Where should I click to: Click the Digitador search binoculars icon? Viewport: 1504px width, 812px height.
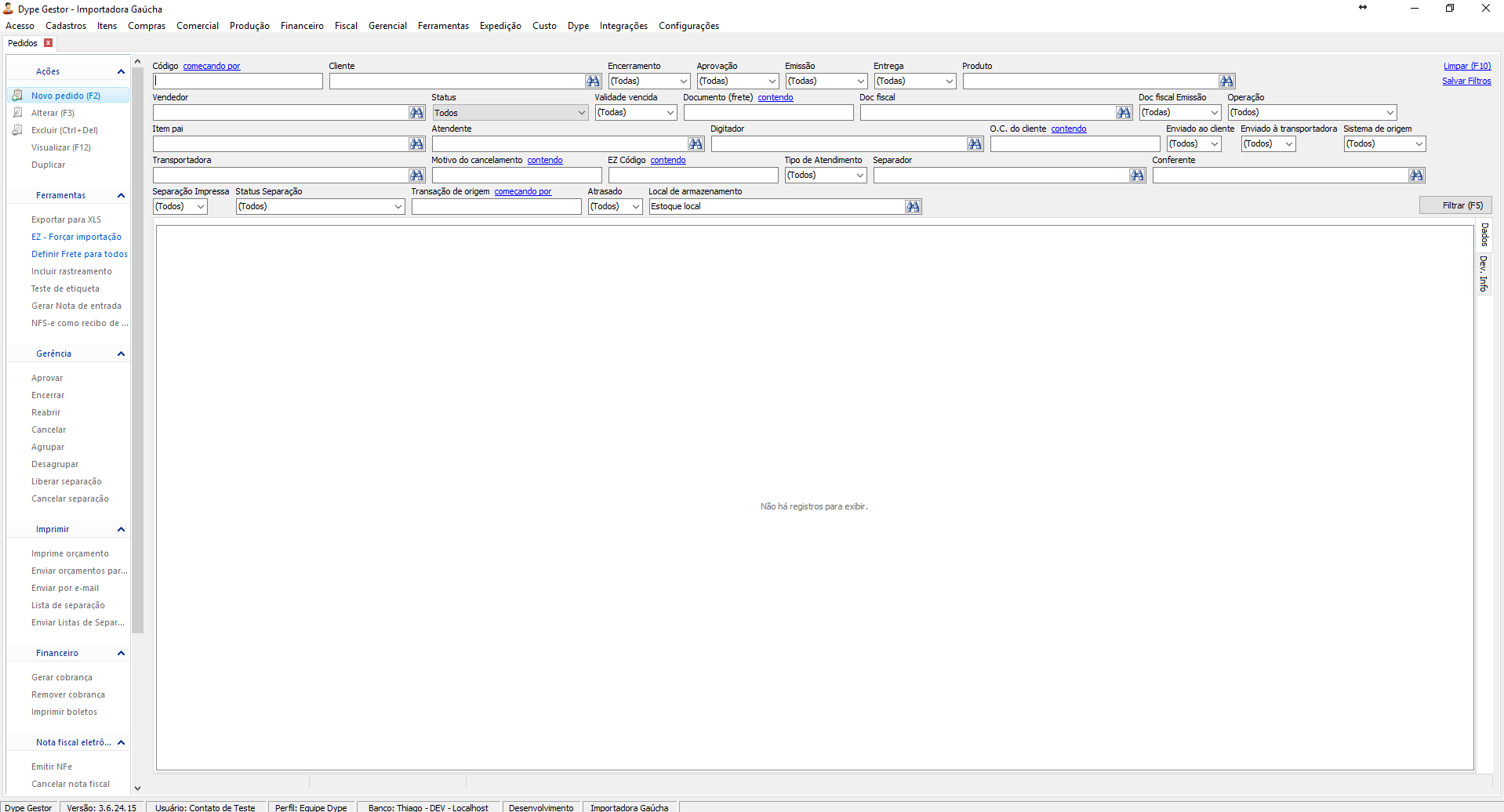tap(975, 144)
